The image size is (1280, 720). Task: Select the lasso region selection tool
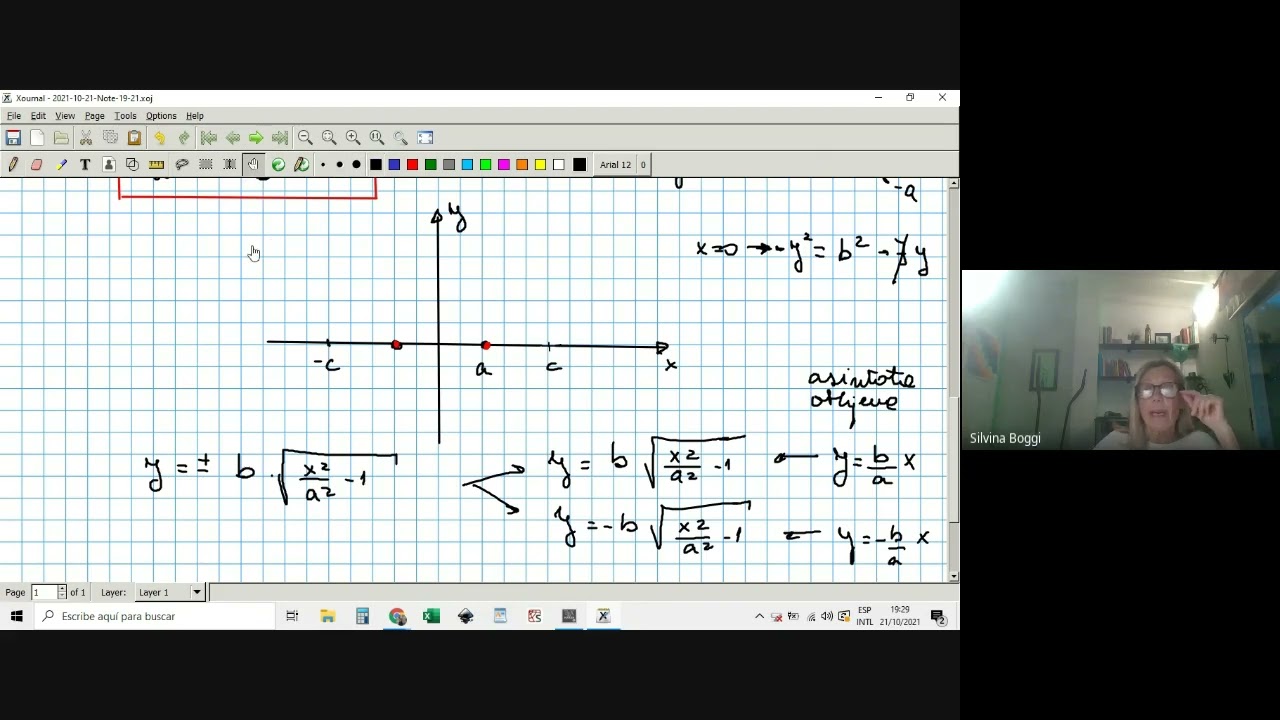181,165
